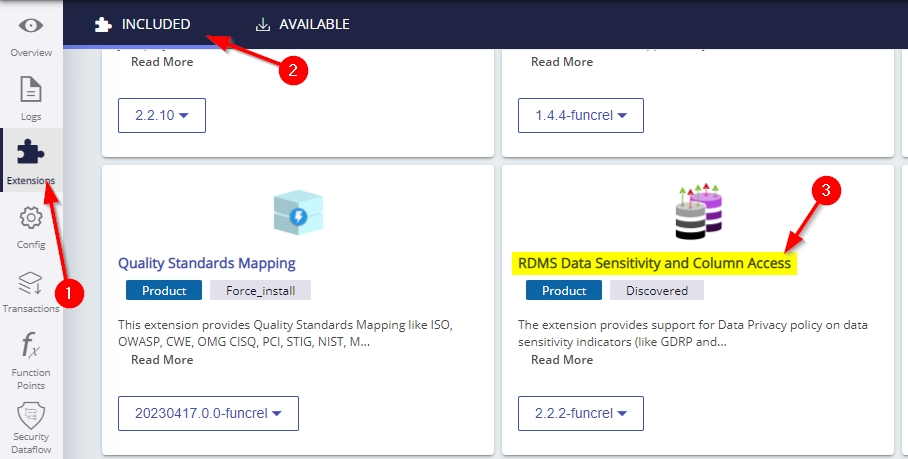Expand the 1.4.4-funcrel version dropdown
Screen dimensions: 908x459
pos(581,115)
